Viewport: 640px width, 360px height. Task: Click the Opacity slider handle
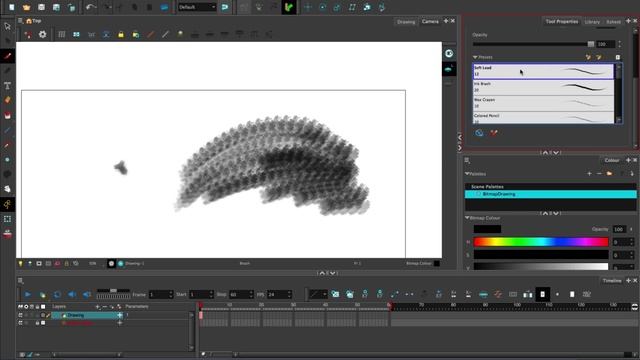coord(591,44)
